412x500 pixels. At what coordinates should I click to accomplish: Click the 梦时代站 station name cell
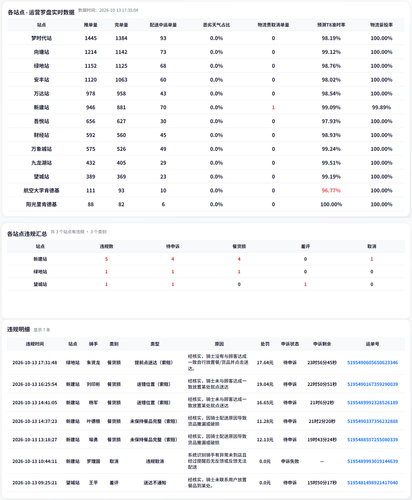(x=41, y=38)
